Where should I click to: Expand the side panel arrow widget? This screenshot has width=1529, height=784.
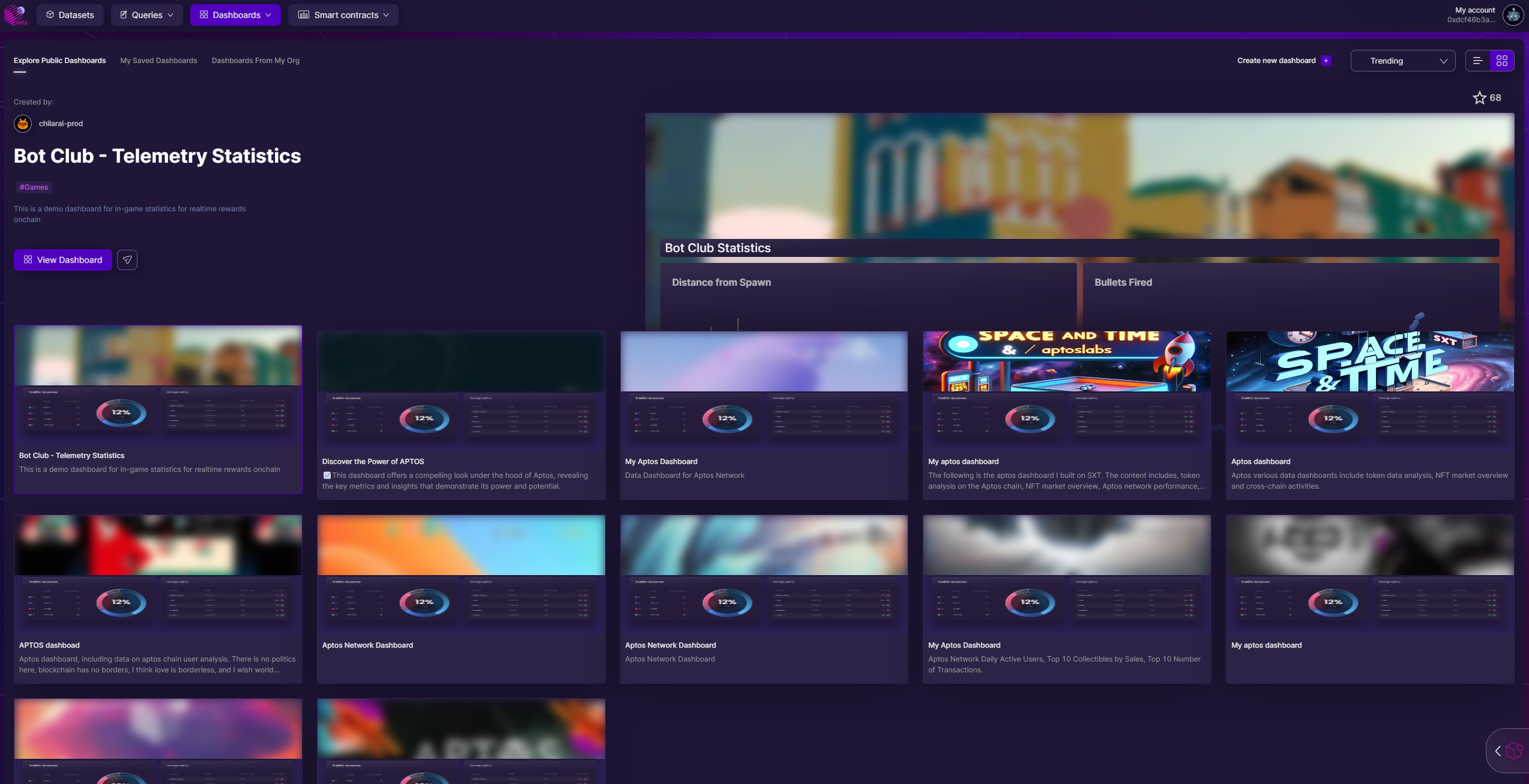[1498, 750]
